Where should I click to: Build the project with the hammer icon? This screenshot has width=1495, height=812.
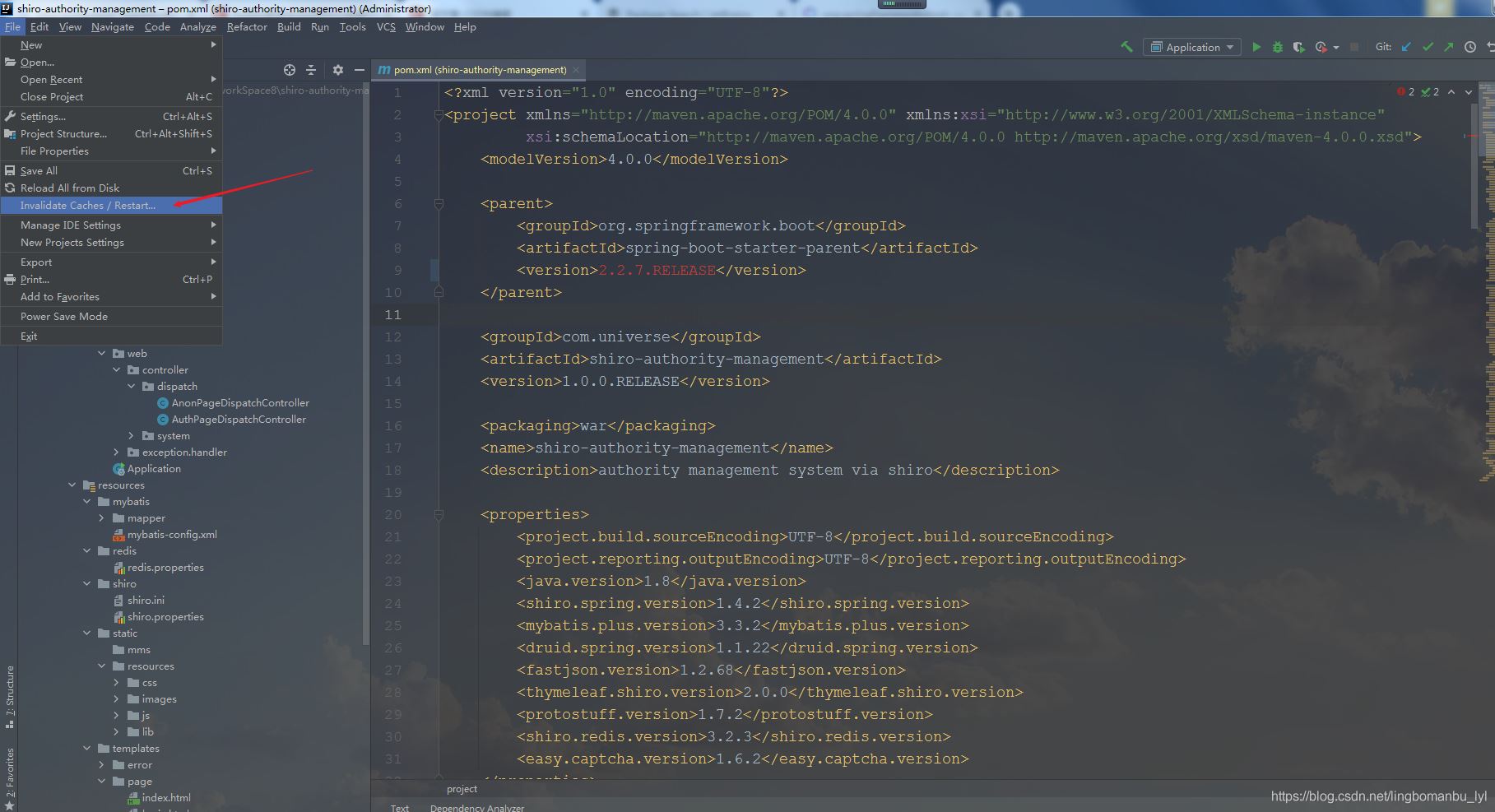[1126, 47]
